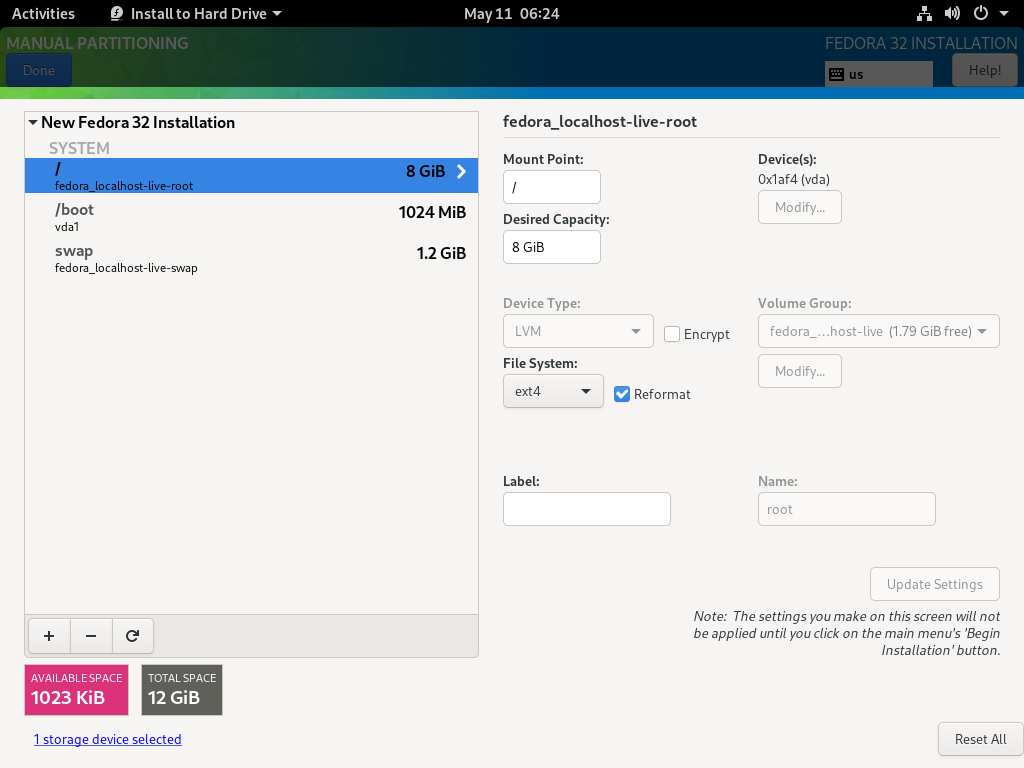Select the swap partition row
This screenshot has width=1024, height=768.
click(x=251, y=258)
